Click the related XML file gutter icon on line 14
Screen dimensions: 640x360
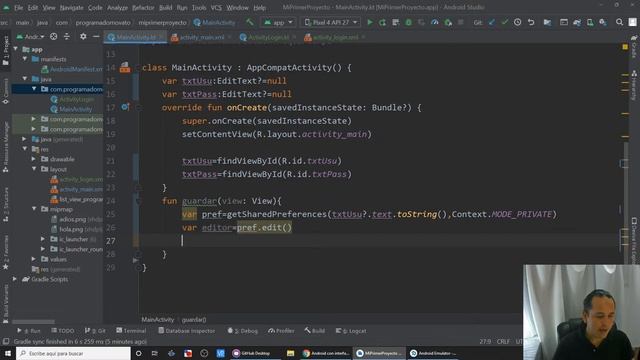click(125, 67)
